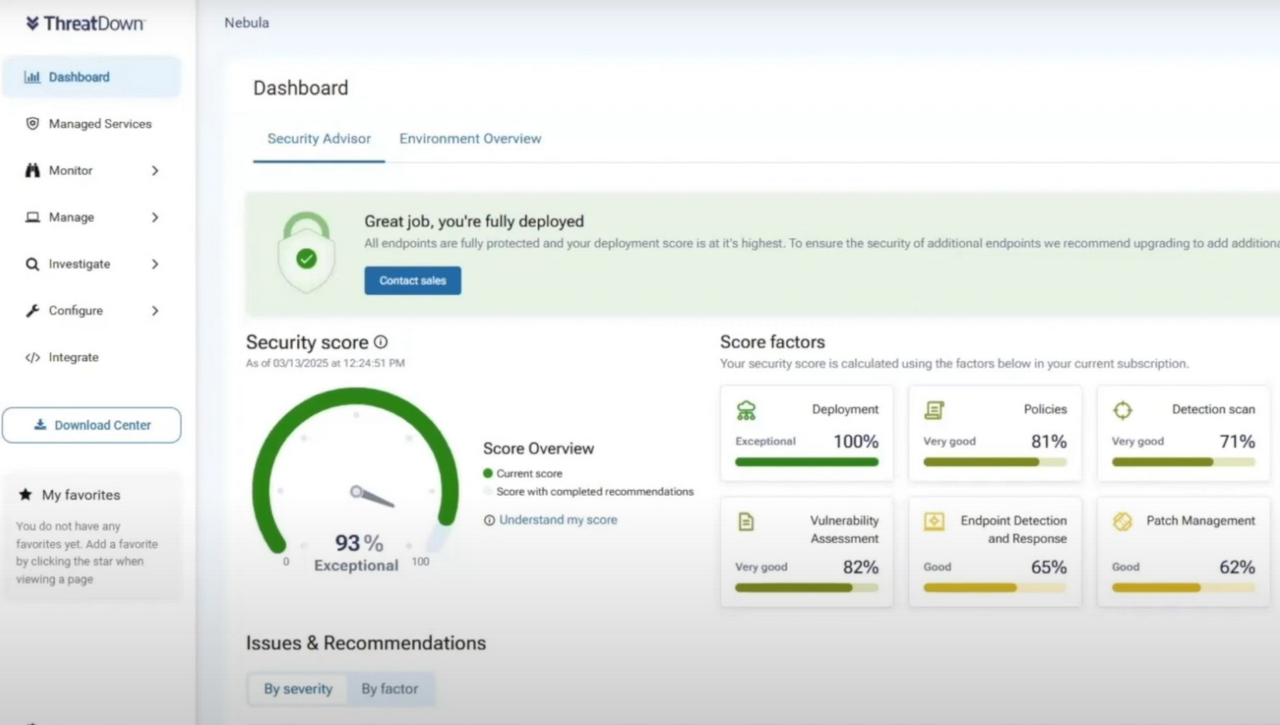This screenshot has width=1280, height=725.
Task: Switch to the Environment Overview tab
Action: 470,138
